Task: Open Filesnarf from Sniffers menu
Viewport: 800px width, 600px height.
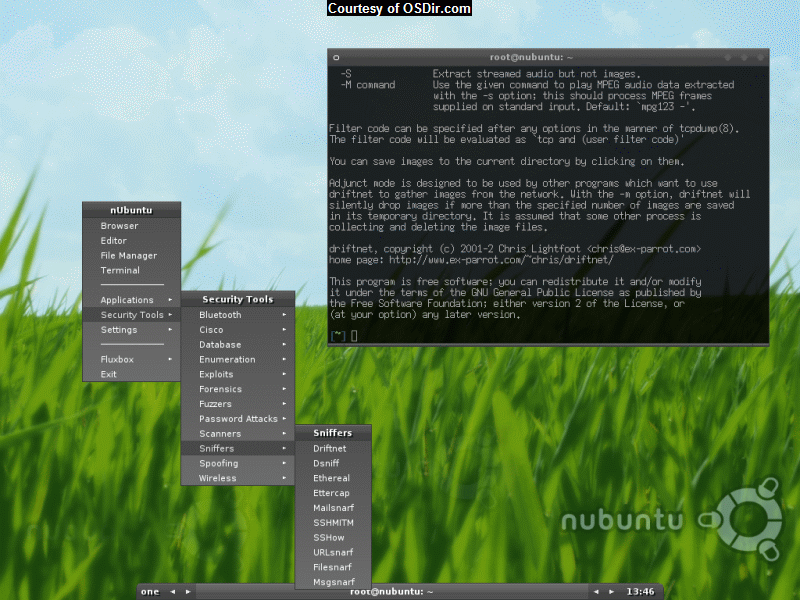Action: click(x=333, y=566)
